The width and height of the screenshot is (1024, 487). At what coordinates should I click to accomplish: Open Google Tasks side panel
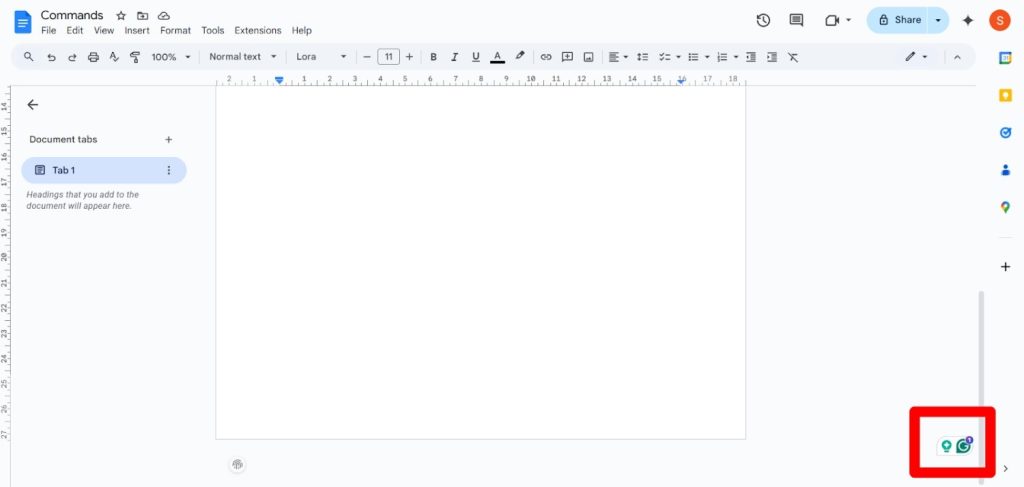click(1005, 133)
